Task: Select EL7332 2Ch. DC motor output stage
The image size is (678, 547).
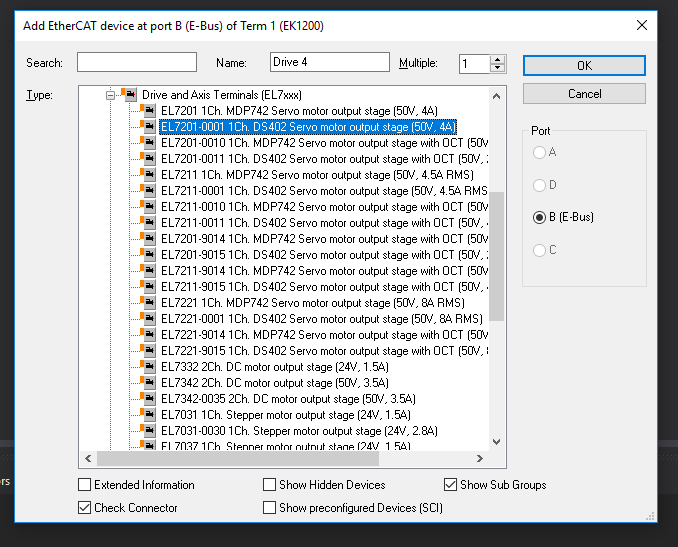Action: click(275, 367)
